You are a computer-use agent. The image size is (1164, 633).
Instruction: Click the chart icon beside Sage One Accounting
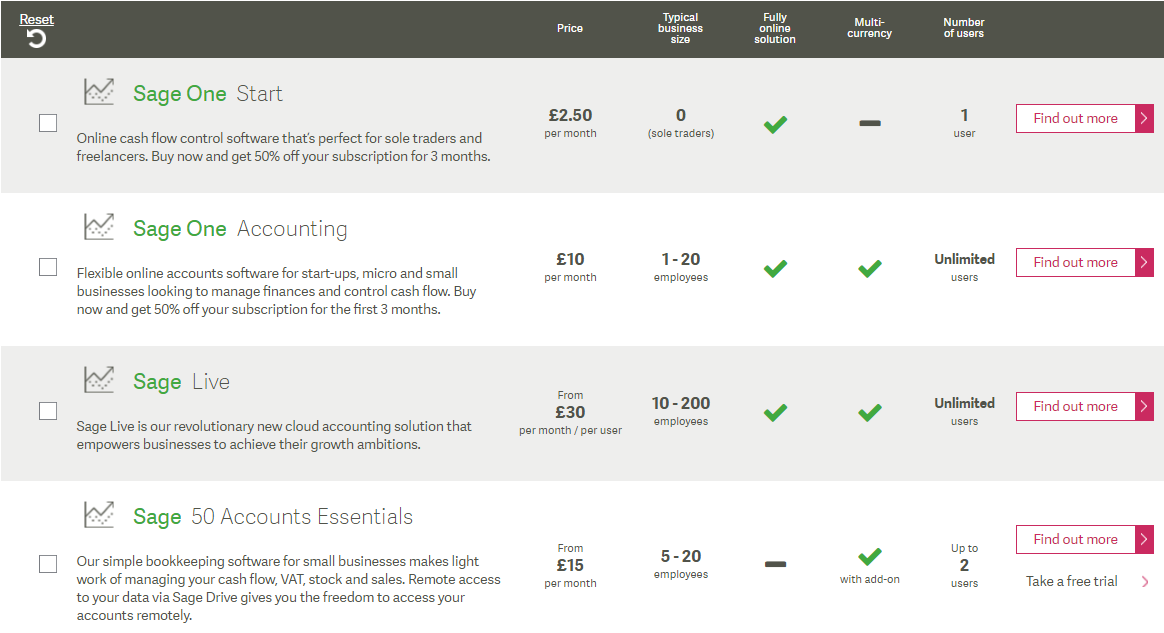tap(99, 227)
